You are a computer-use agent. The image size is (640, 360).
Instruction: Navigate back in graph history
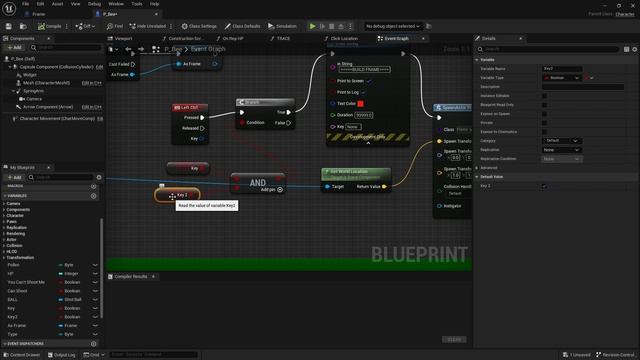[129, 49]
